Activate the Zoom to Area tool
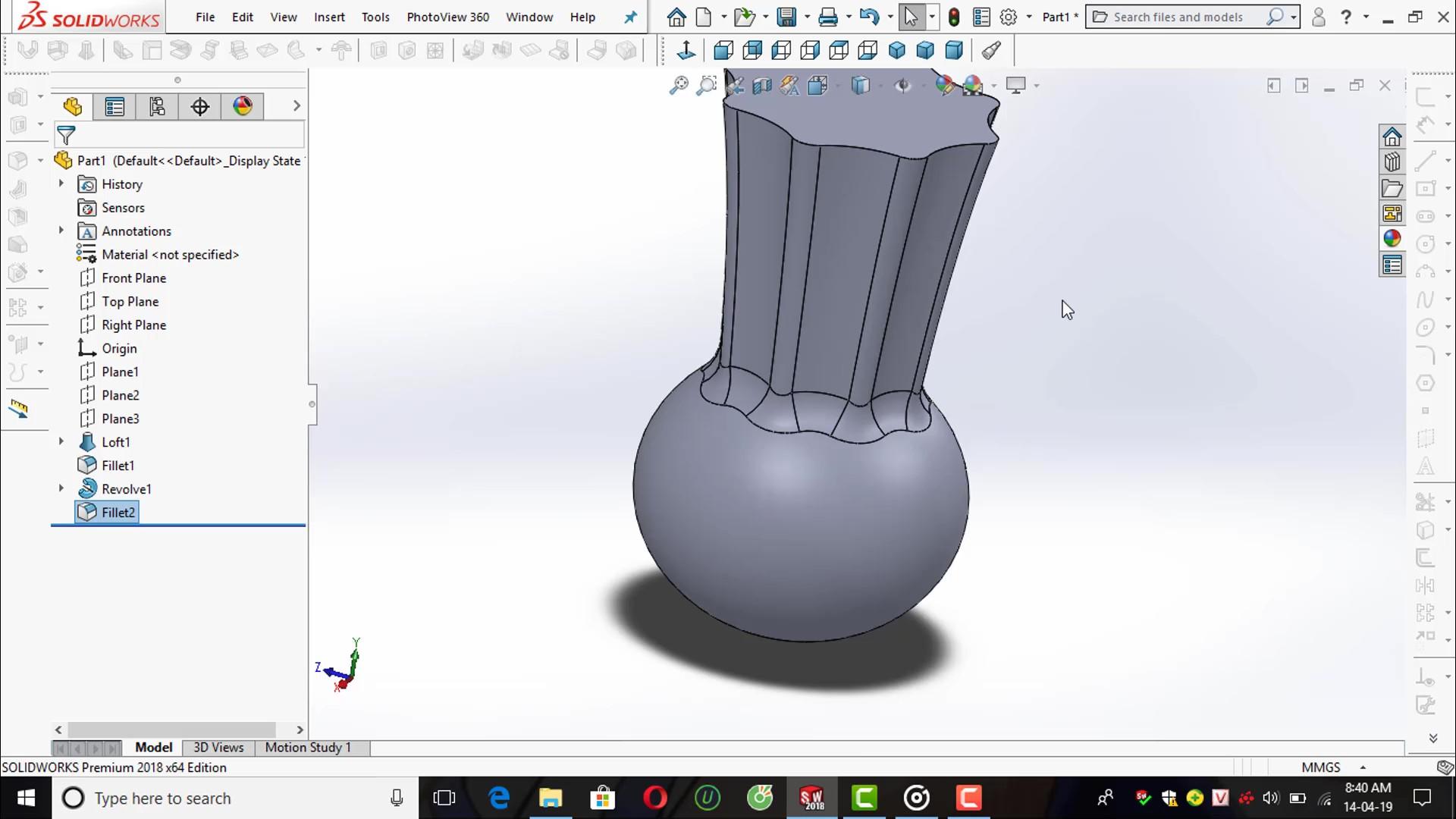 [x=706, y=85]
